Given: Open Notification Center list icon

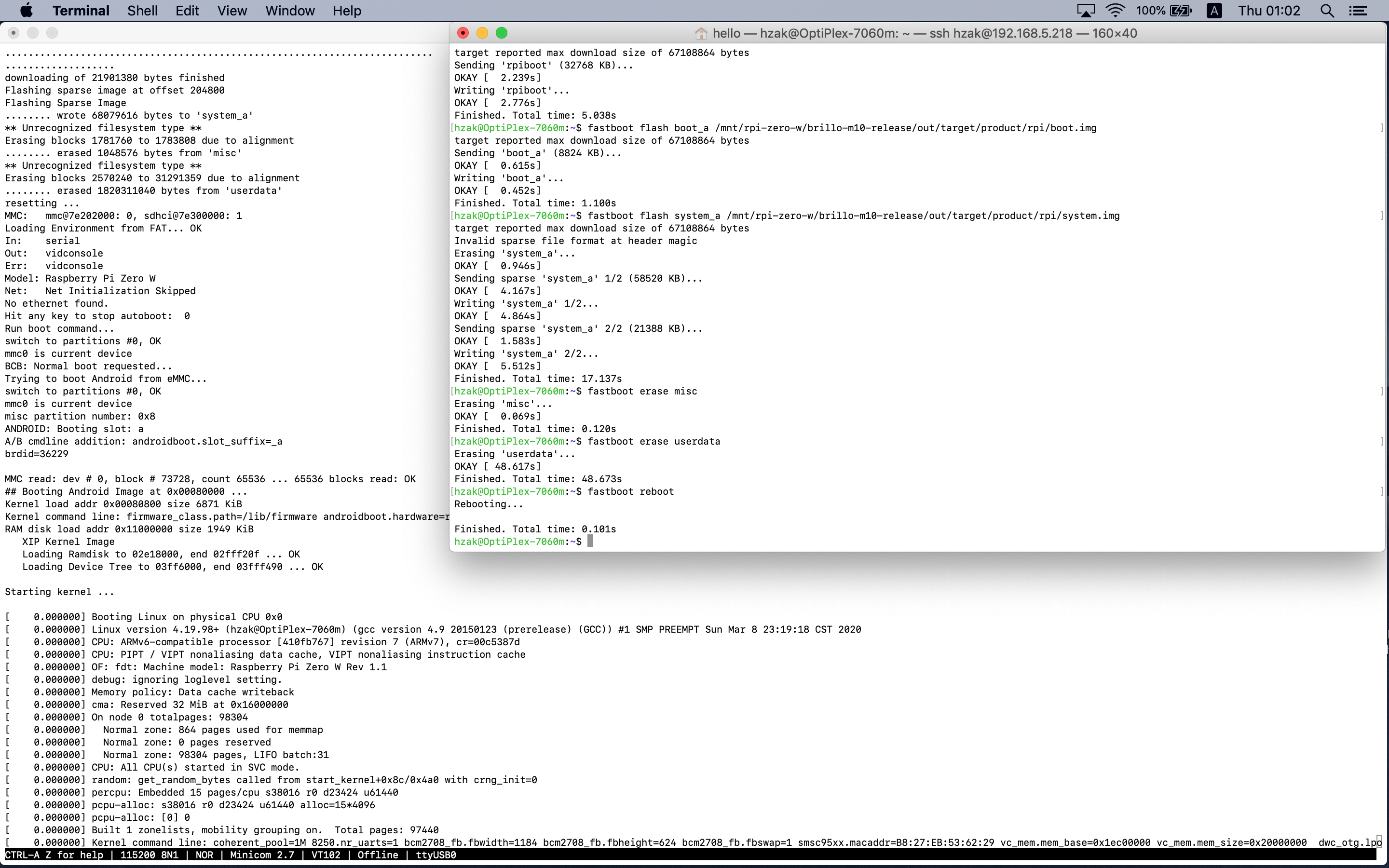Looking at the screenshot, I should click(1358, 10).
